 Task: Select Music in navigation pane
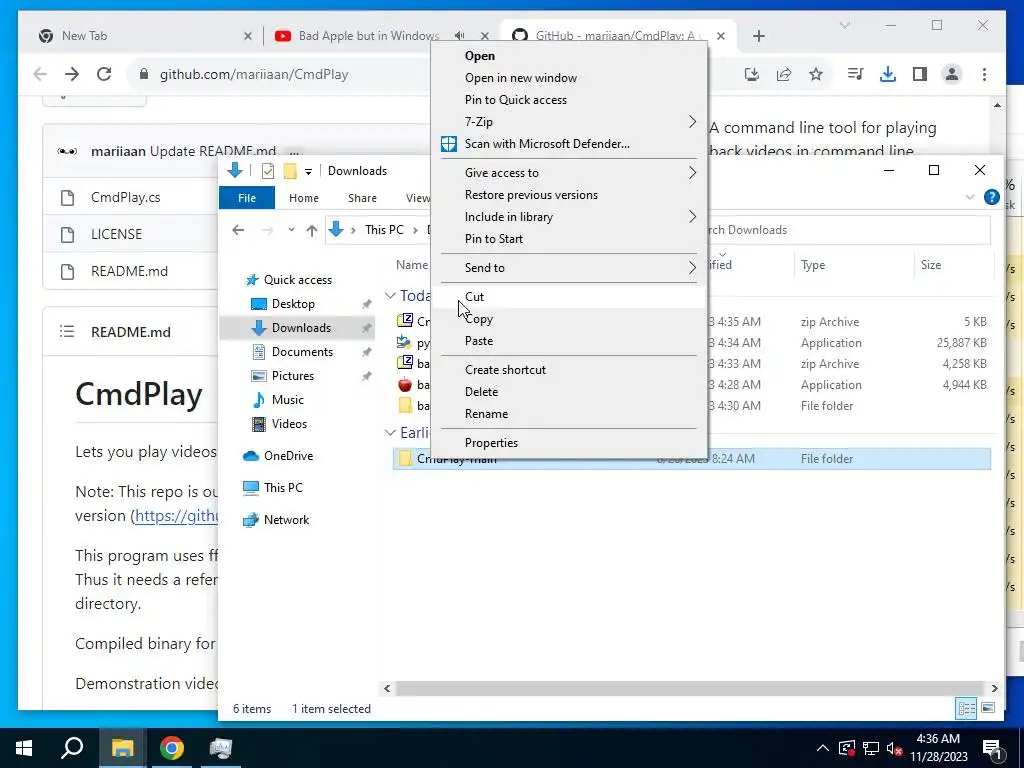point(287,400)
